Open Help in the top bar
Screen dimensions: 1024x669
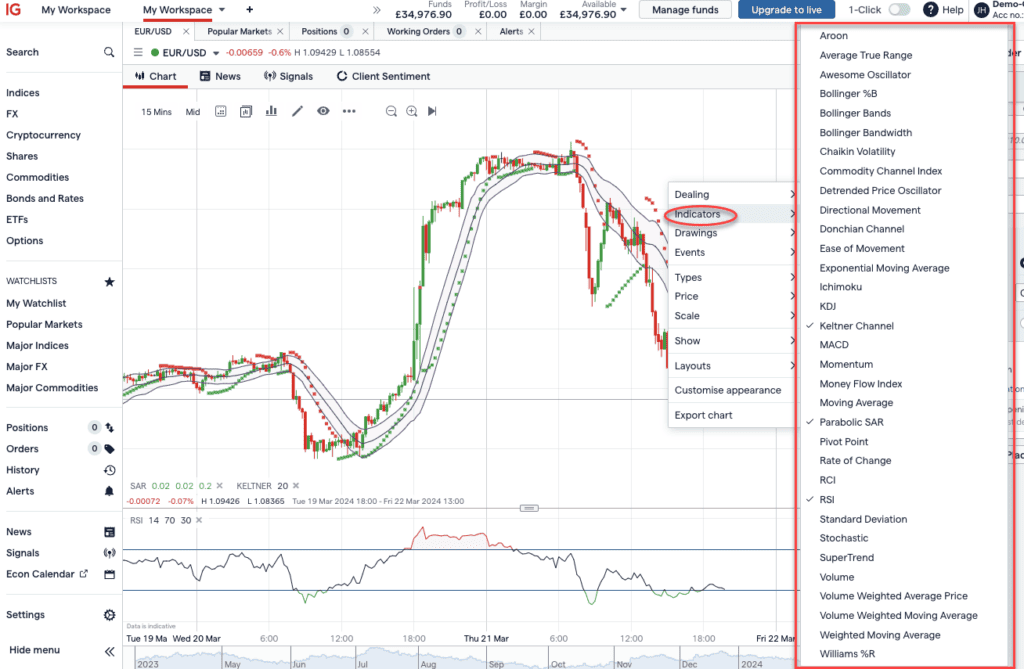coord(944,10)
